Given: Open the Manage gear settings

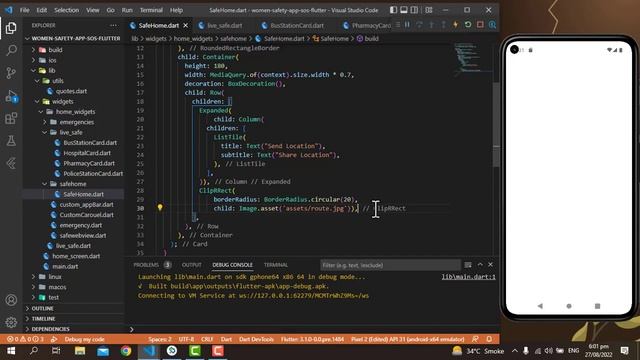Looking at the screenshot, I should click(11, 322).
